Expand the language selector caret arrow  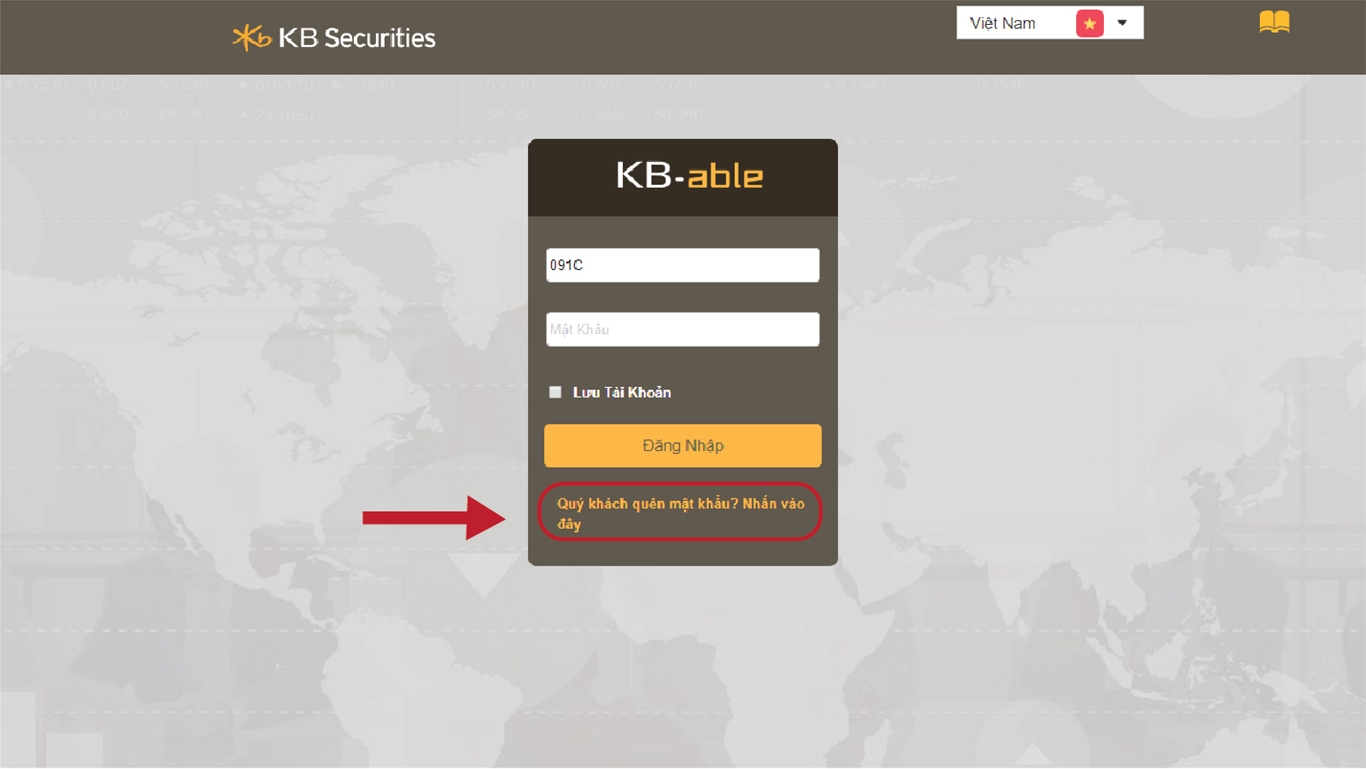click(x=1122, y=23)
